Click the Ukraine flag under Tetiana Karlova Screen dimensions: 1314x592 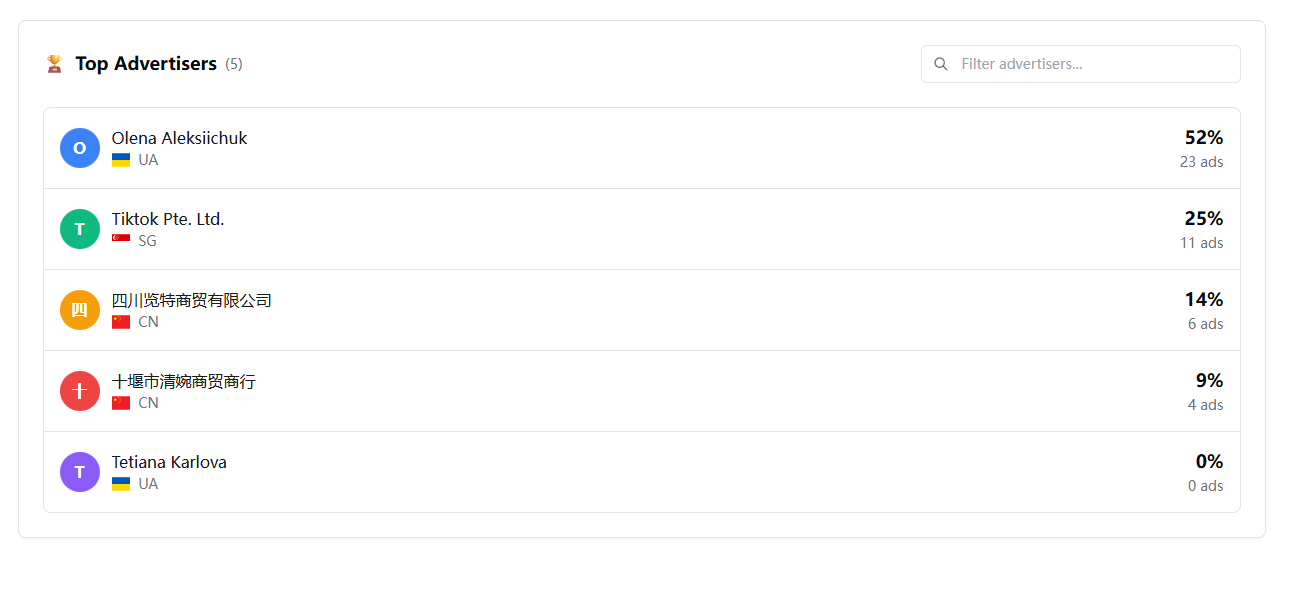pos(121,484)
